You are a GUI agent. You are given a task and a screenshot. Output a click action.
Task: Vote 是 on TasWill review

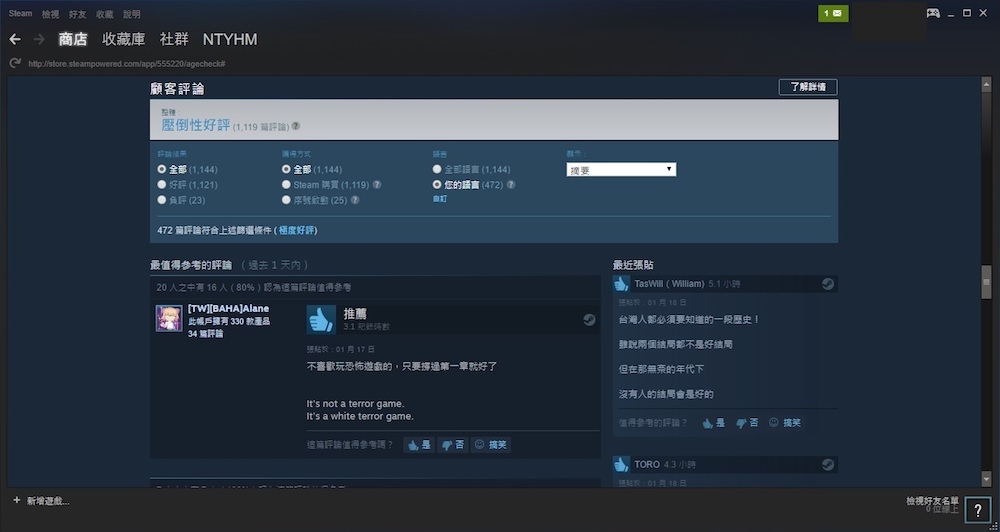(714, 423)
